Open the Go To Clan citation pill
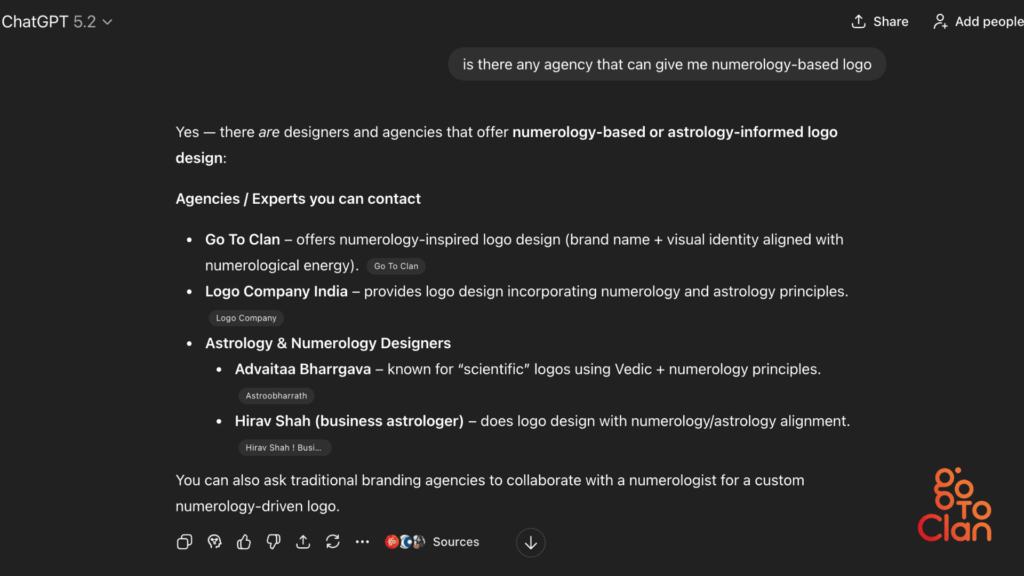The width and height of the screenshot is (1024, 576). [x=395, y=265]
